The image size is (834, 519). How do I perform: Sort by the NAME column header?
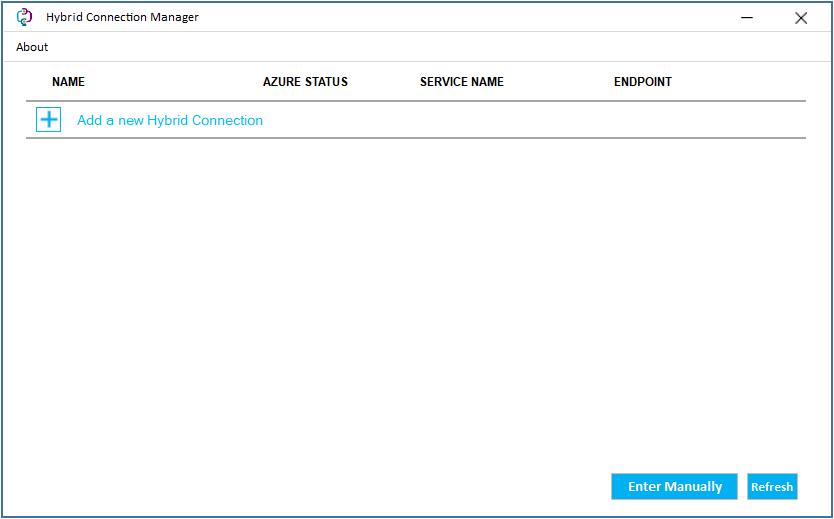tap(68, 82)
